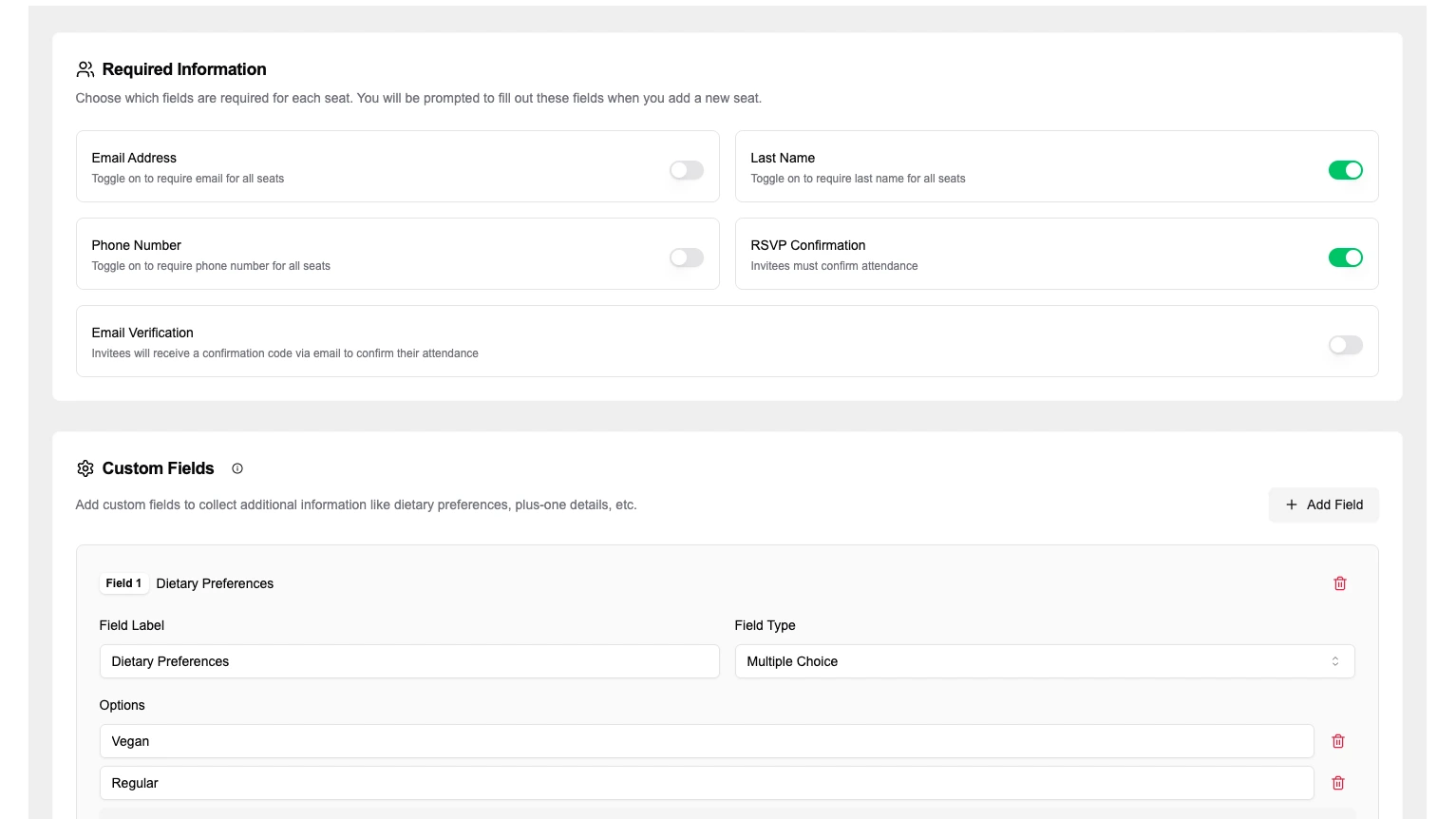This screenshot has height=819, width=1456.
Task: Click the Custom Fields section heading
Action: coord(158,468)
